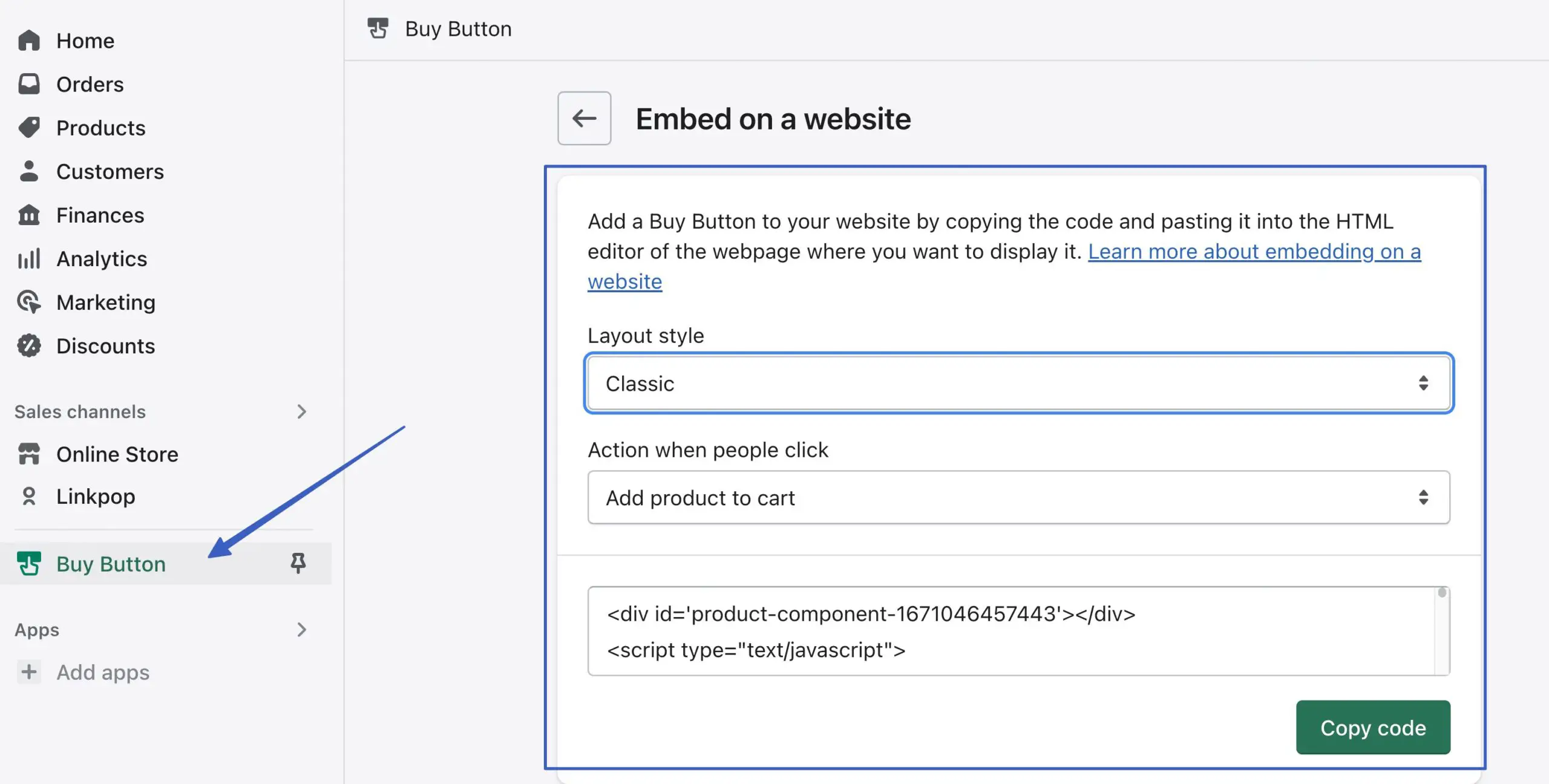The image size is (1549, 784).
Task: Click the Orders inbox icon
Action: point(28,84)
